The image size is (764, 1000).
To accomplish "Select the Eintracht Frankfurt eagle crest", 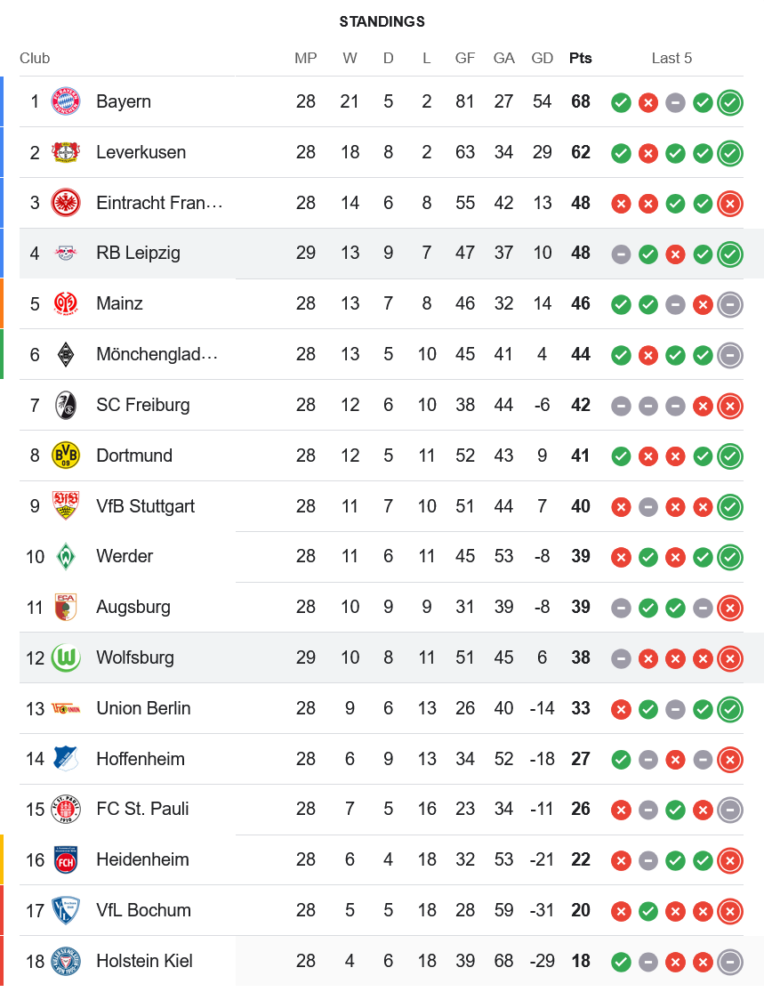I will 65,203.
